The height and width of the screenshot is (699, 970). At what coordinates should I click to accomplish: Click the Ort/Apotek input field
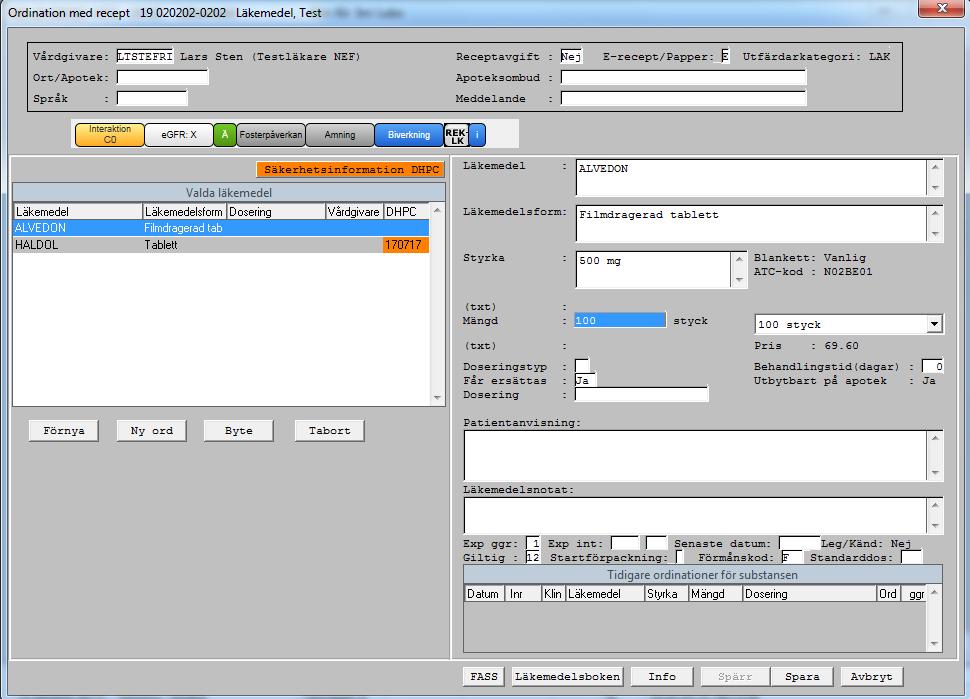(x=163, y=77)
